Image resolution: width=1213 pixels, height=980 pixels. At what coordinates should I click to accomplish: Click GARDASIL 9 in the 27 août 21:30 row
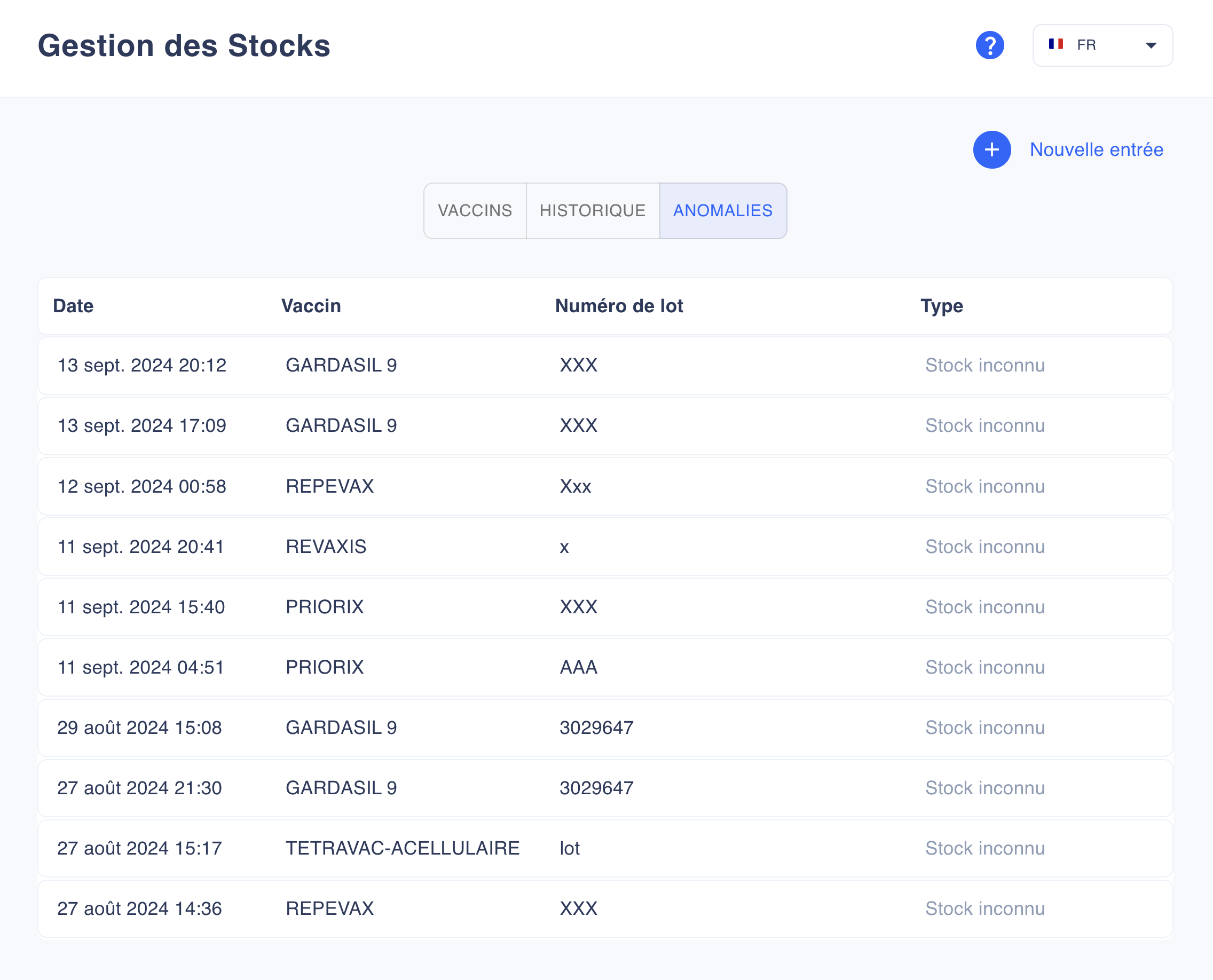pos(341,788)
